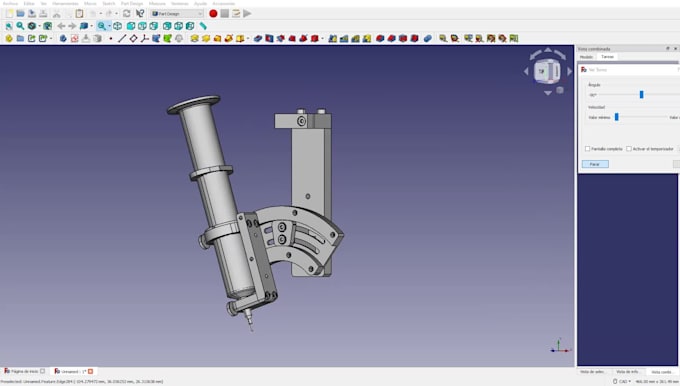Switch to the top view cube icon
Image resolution: width=680 pixels, height=386 pixels.
142,26
